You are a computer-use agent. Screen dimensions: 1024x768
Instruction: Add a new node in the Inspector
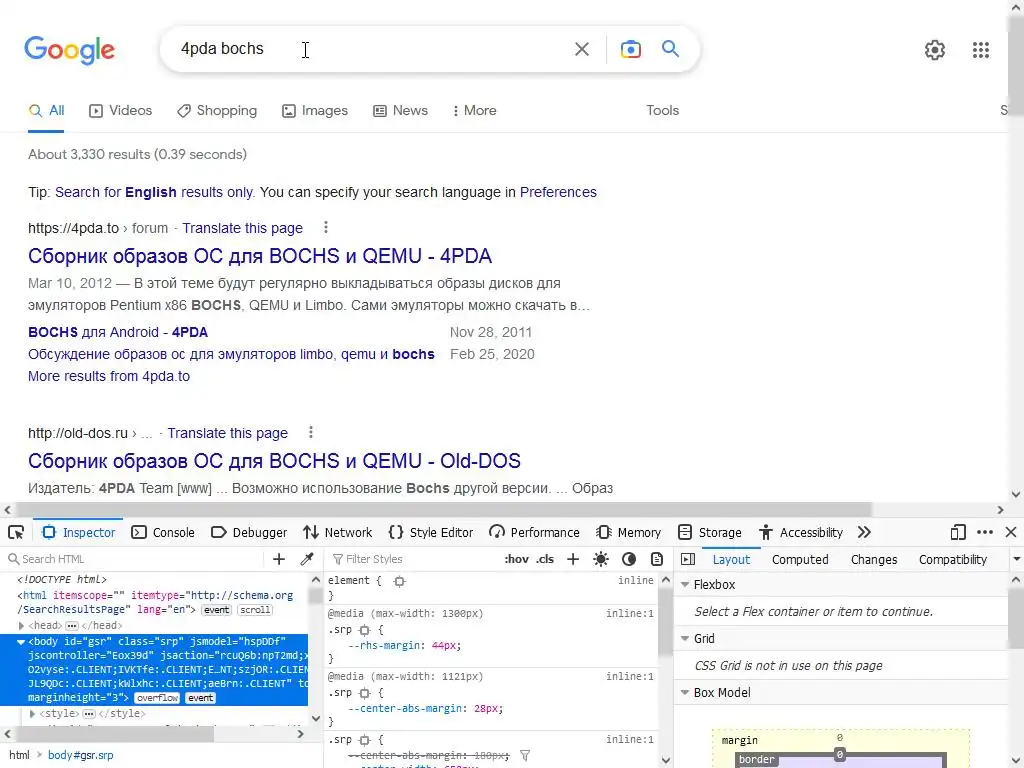[x=279, y=559]
